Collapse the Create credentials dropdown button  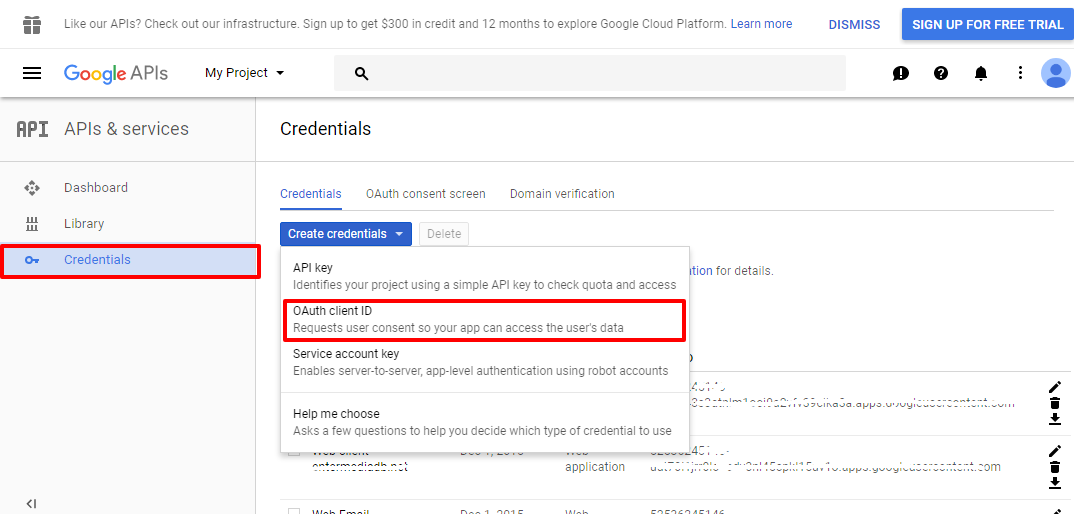tap(346, 234)
